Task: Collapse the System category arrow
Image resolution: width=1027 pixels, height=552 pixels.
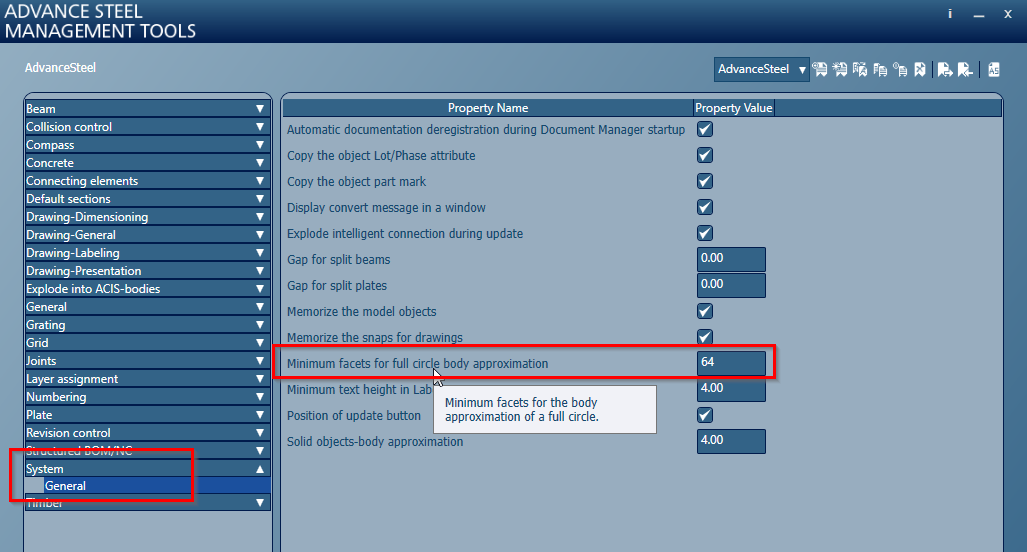Action: click(260, 469)
